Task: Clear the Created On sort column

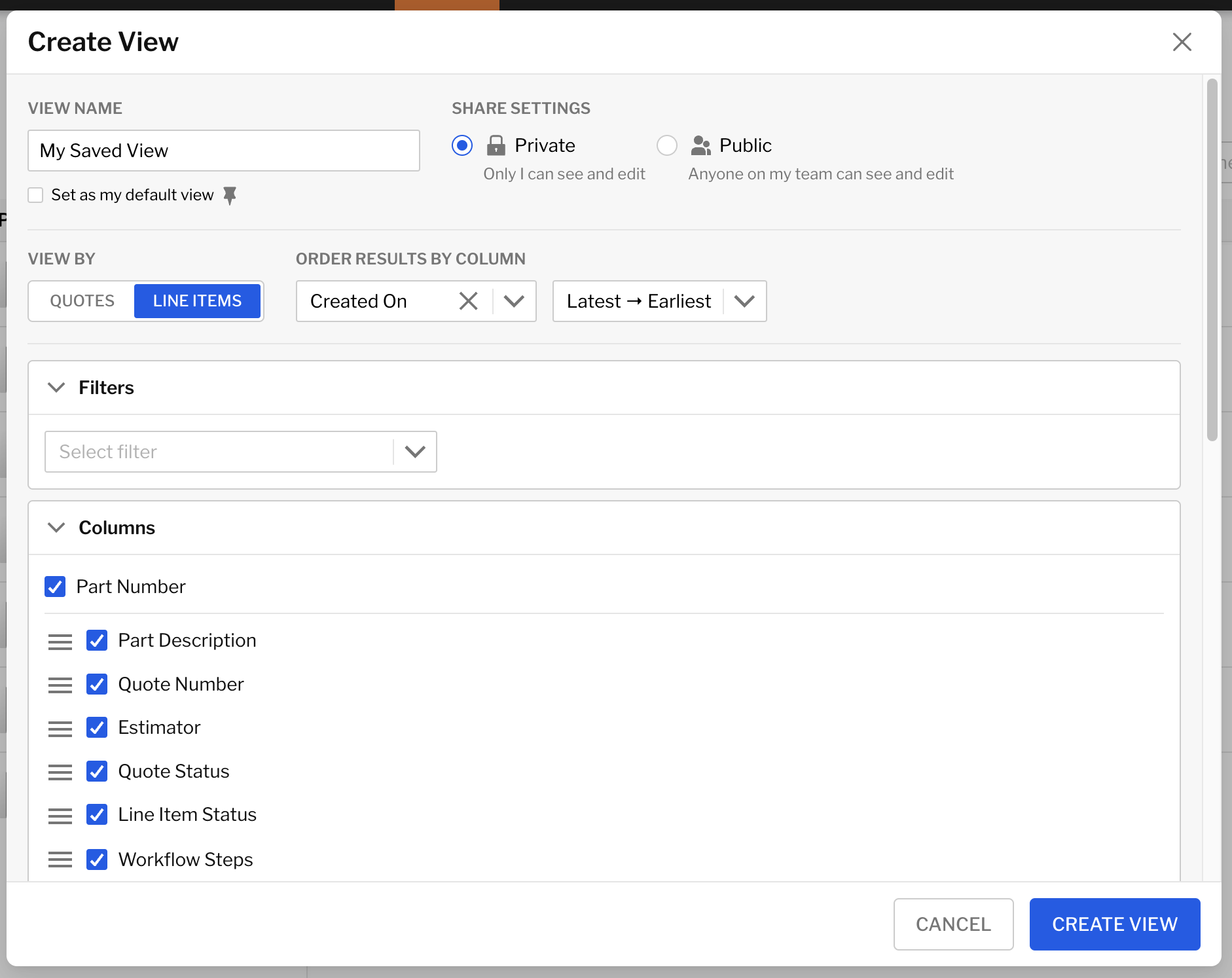Action: 468,301
